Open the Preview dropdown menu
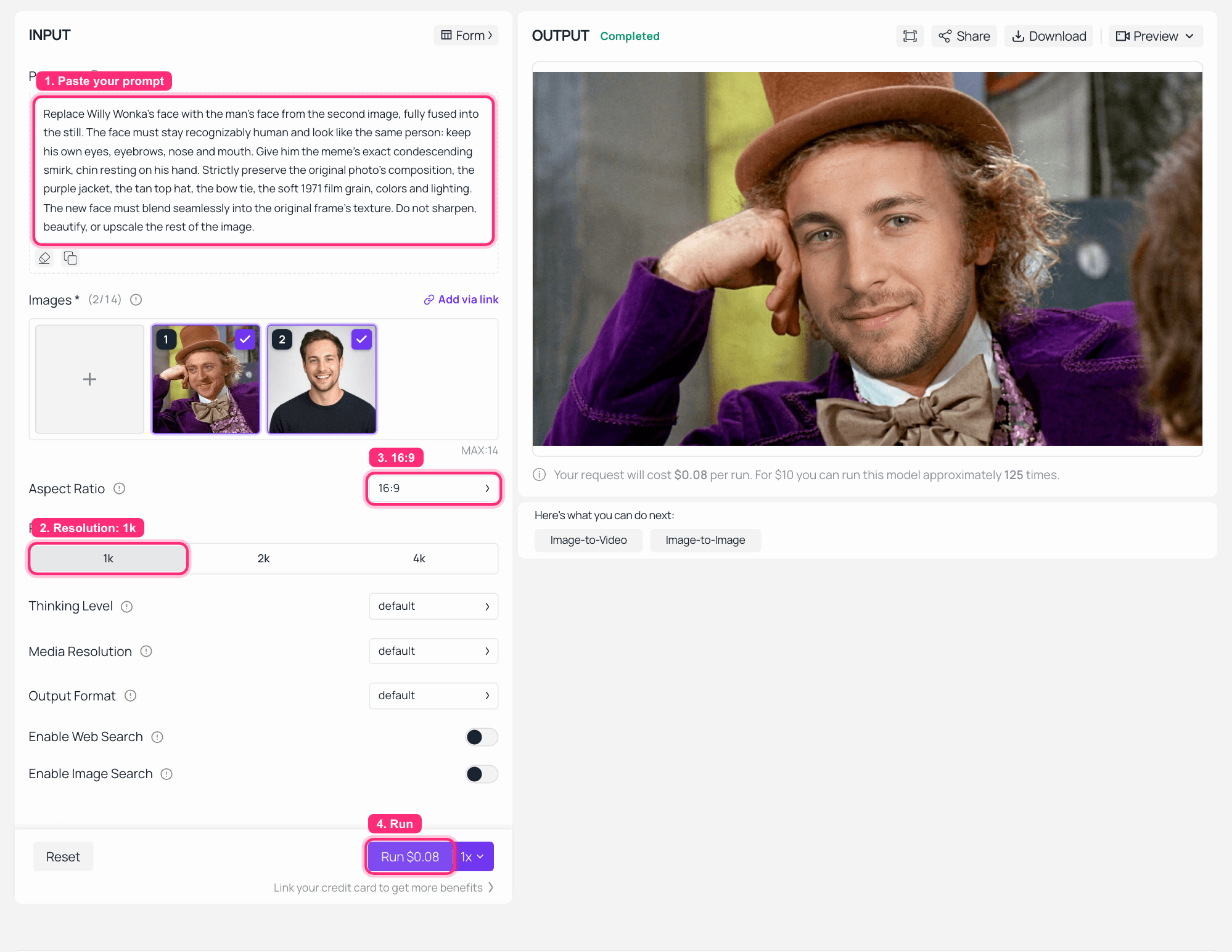1232x952 pixels. click(1156, 36)
